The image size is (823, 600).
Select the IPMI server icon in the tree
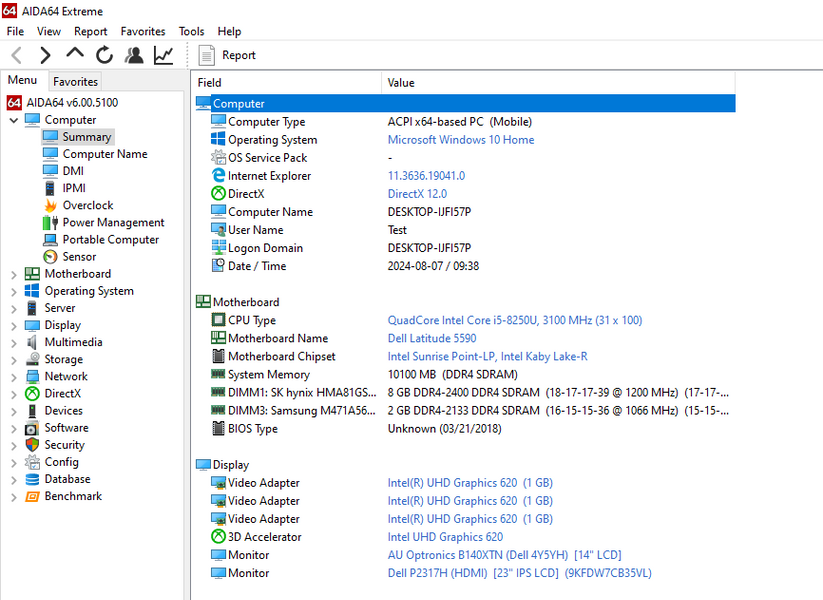tap(50, 188)
